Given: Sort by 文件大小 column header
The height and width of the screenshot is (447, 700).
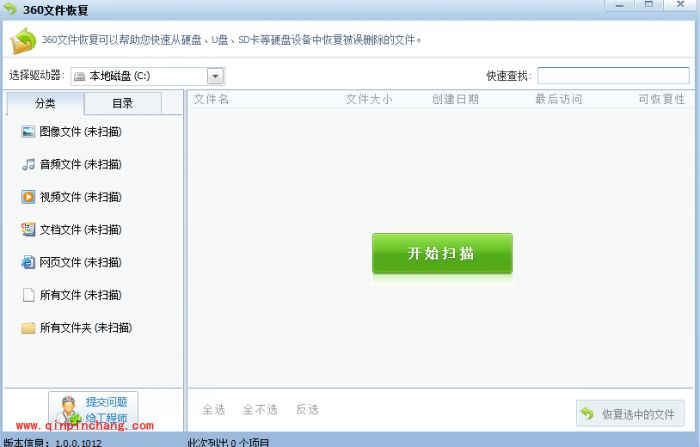Looking at the screenshot, I should click(369, 99).
